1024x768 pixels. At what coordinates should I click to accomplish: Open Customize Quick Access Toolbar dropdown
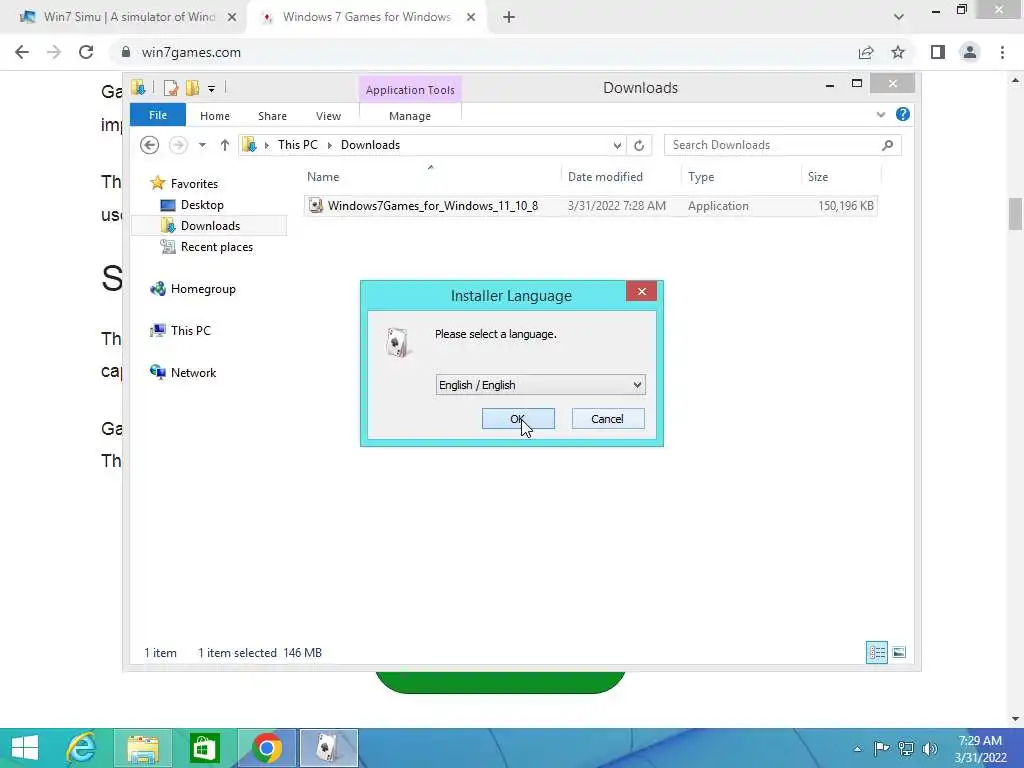(x=212, y=88)
